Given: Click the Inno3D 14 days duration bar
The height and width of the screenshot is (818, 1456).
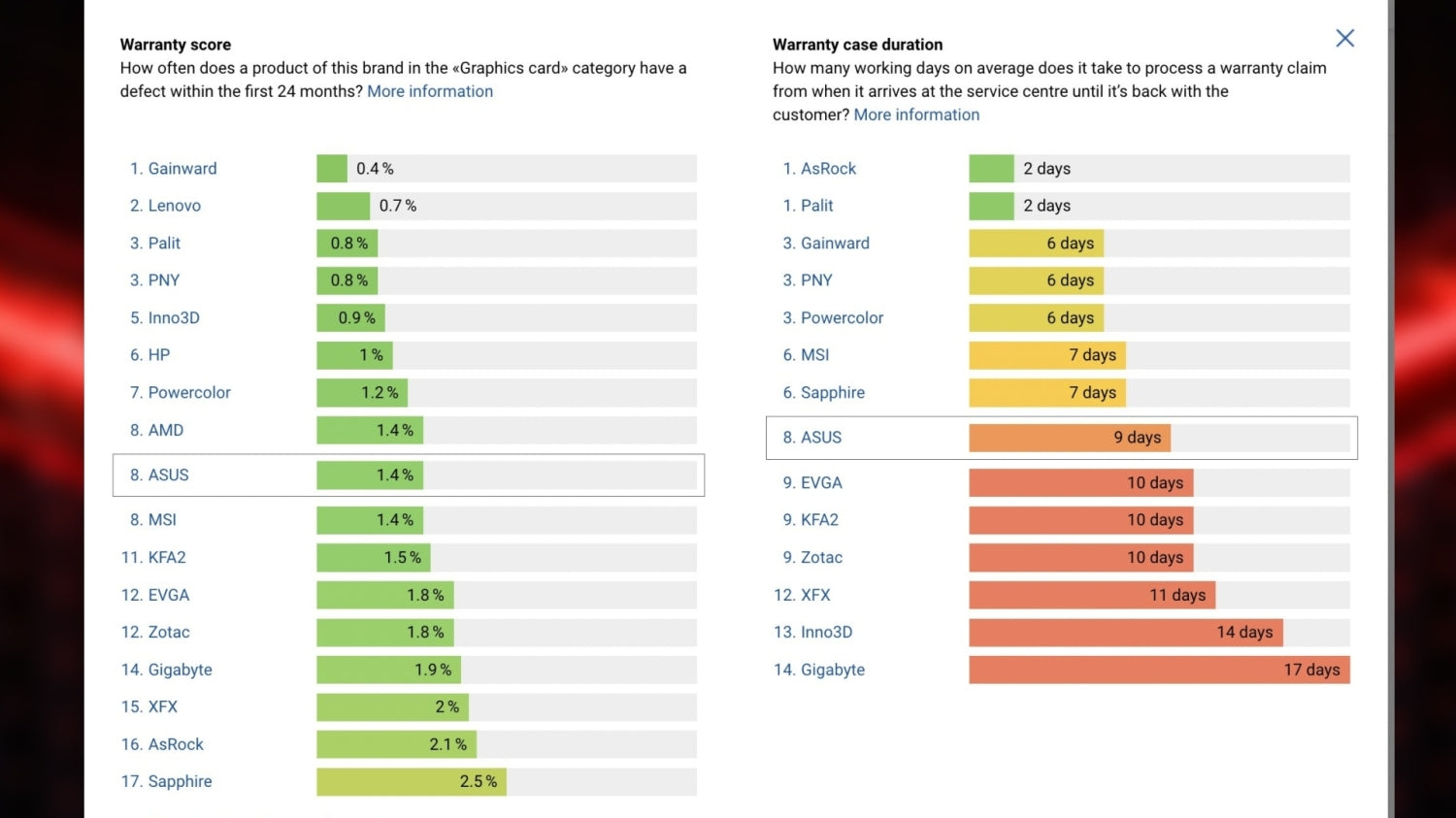Looking at the screenshot, I should tap(1125, 633).
